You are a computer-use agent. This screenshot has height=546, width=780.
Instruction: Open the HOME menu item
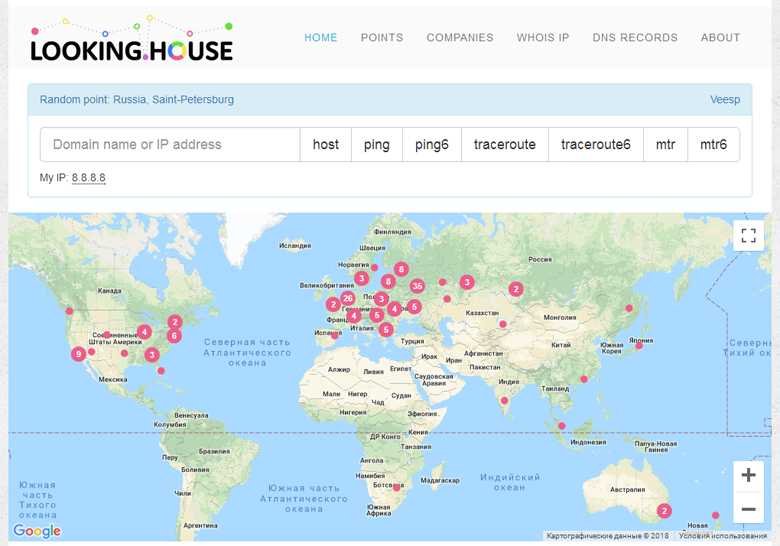tap(320, 38)
